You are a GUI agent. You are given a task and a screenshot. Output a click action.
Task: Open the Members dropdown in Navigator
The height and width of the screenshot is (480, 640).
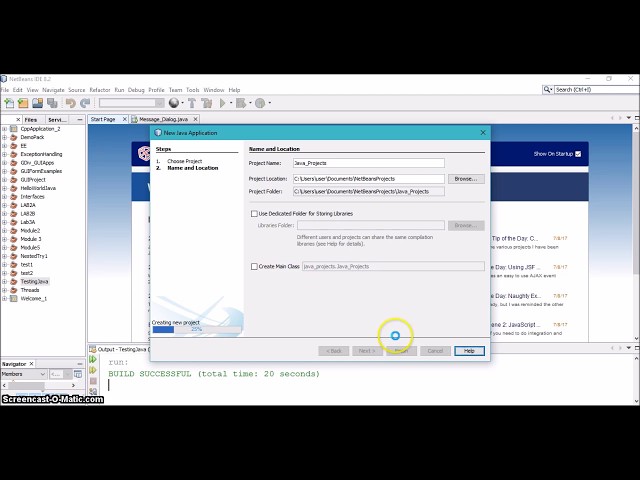click(24, 374)
